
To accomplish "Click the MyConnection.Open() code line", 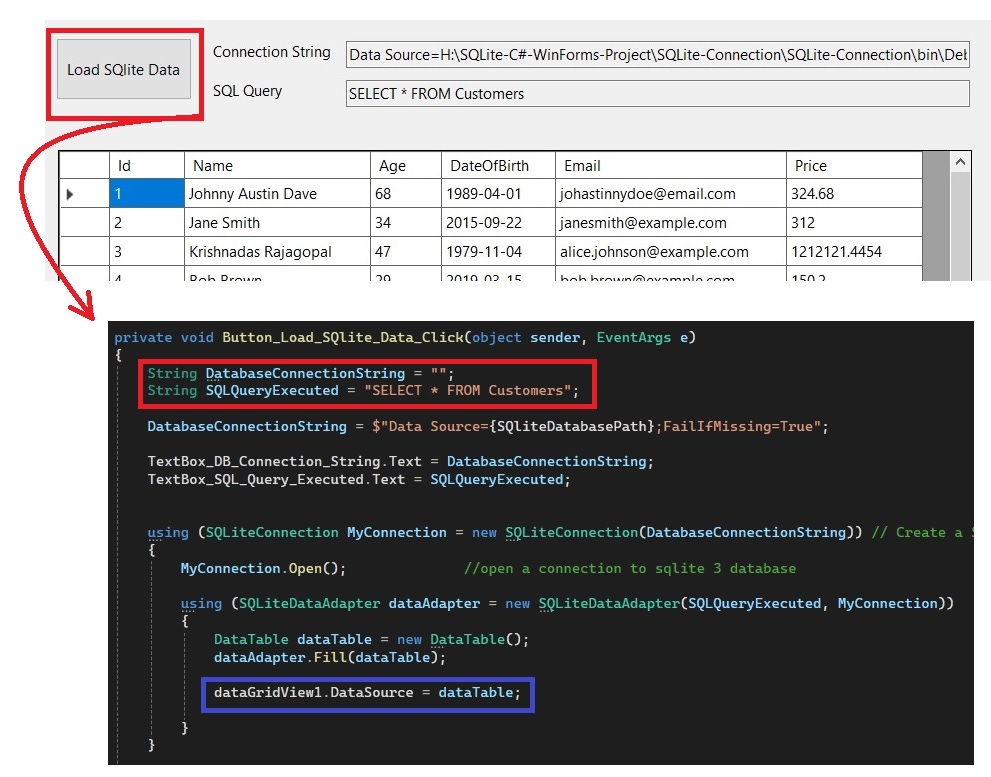I will 263,568.
